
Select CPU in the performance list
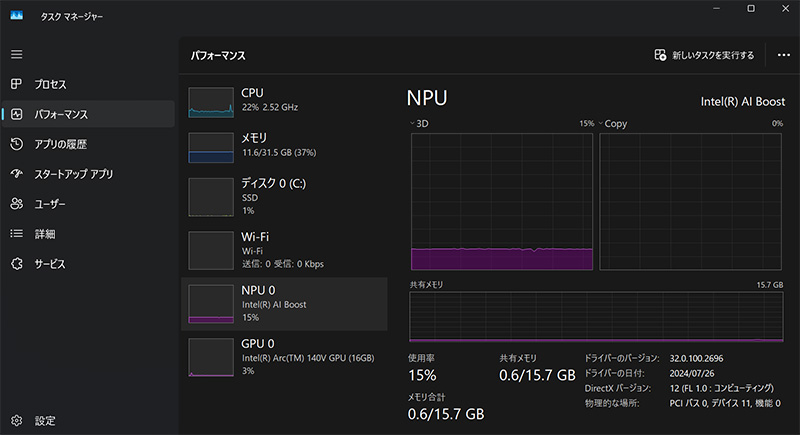tap(284, 101)
